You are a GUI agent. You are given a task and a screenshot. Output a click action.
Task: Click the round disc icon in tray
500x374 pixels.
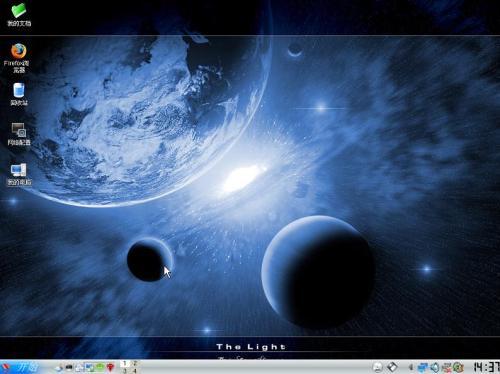point(378,367)
